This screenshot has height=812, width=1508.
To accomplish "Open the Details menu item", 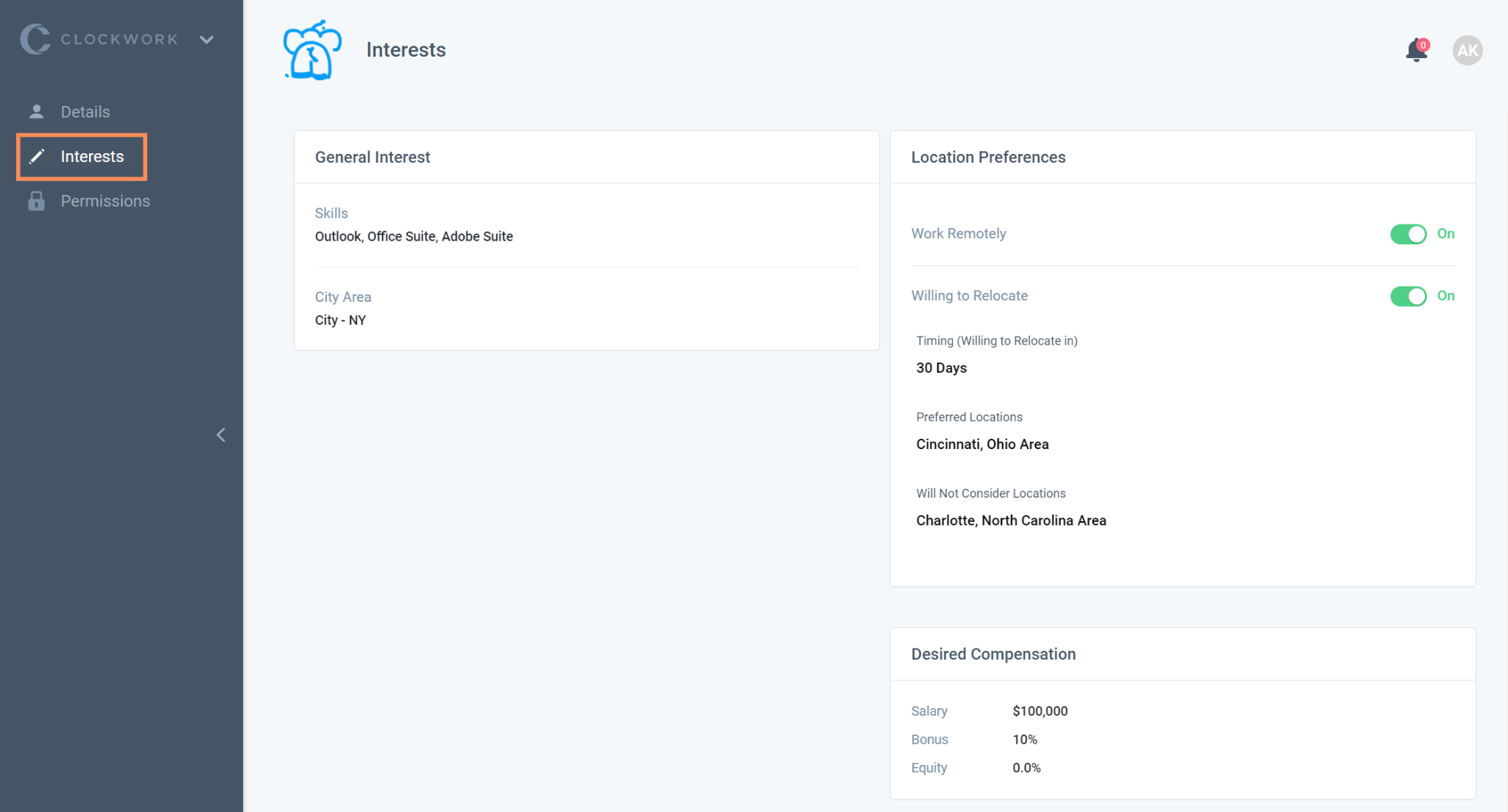I will tap(85, 112).
